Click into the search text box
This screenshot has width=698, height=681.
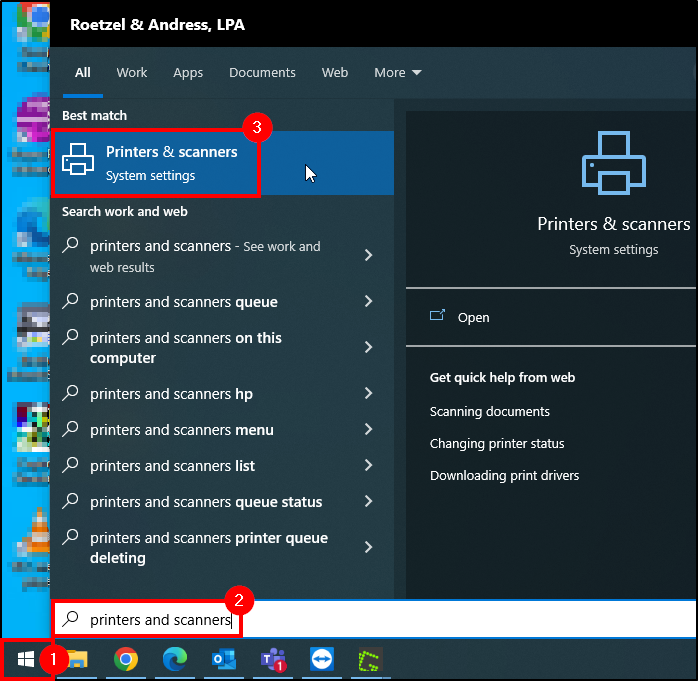click(400, 620)
